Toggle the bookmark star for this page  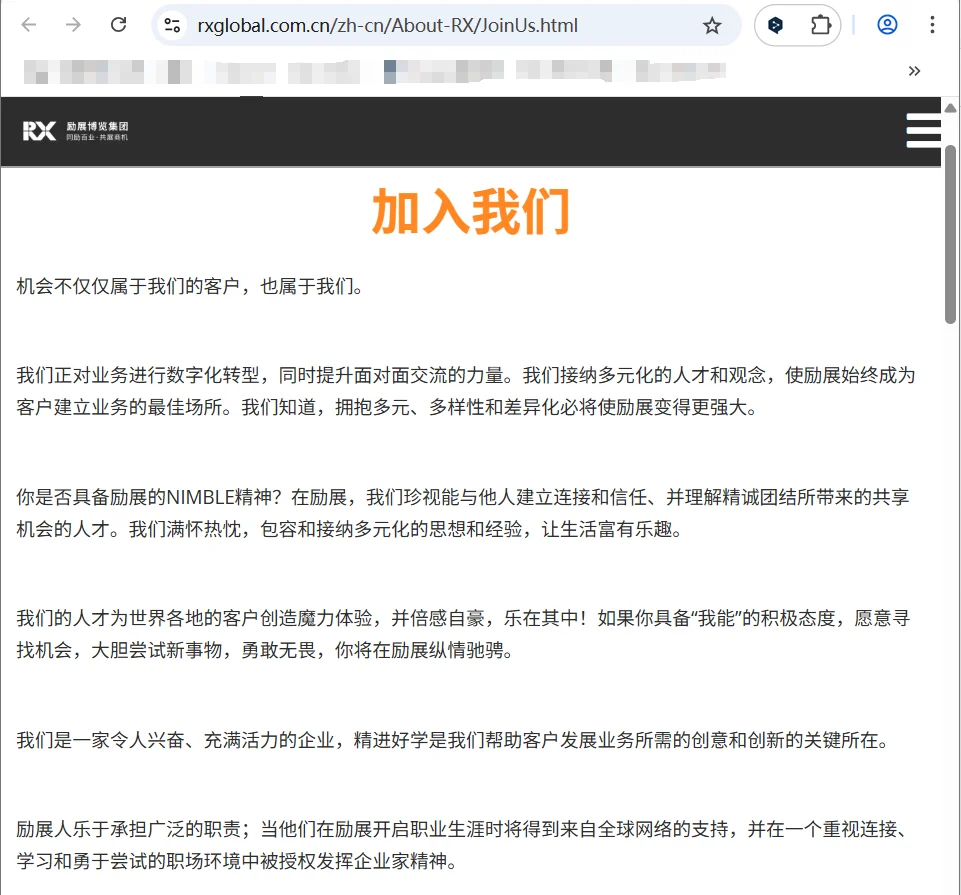[x=712, y=25]
